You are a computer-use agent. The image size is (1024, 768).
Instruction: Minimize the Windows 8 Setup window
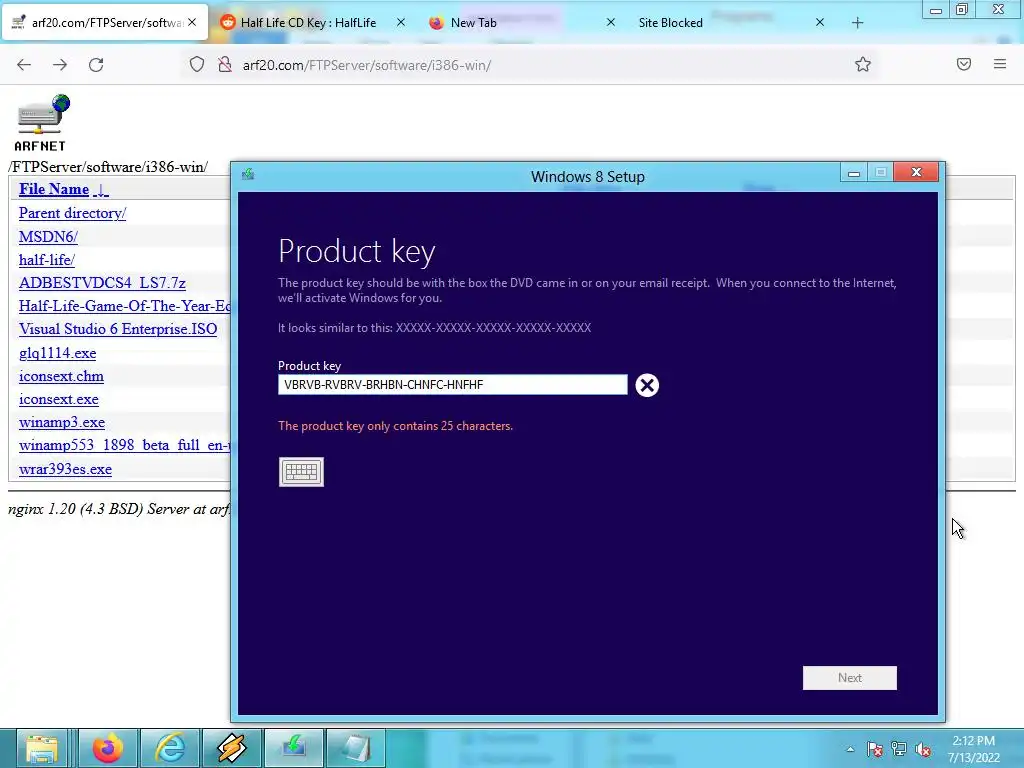(x=854, y=173)
